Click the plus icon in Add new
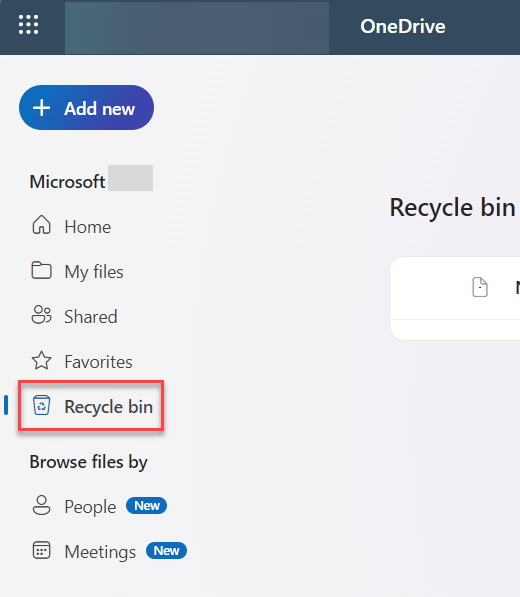 pyautogui.click(x=41, y=108)
